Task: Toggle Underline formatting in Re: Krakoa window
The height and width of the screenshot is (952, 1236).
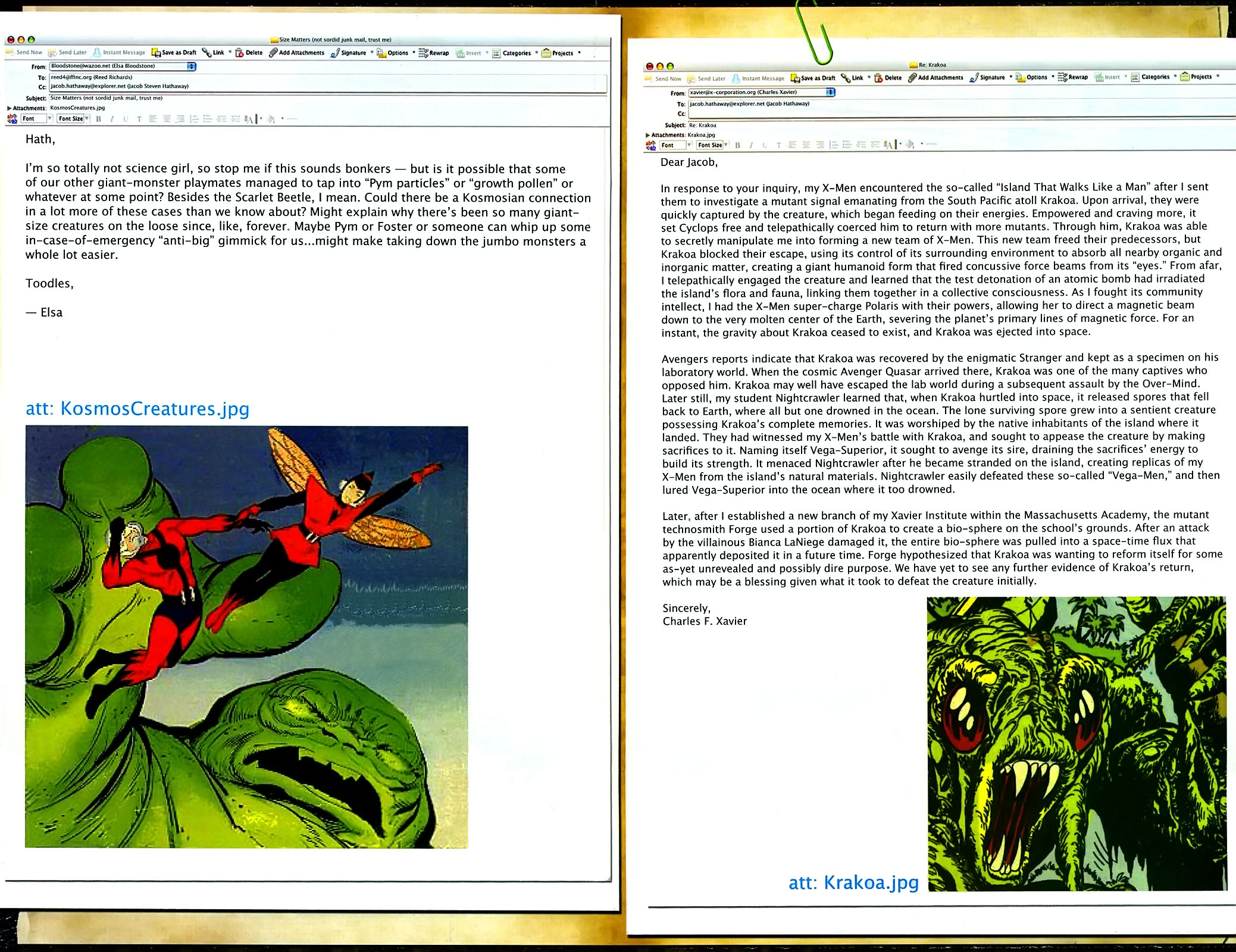Action: click(765, 145)
